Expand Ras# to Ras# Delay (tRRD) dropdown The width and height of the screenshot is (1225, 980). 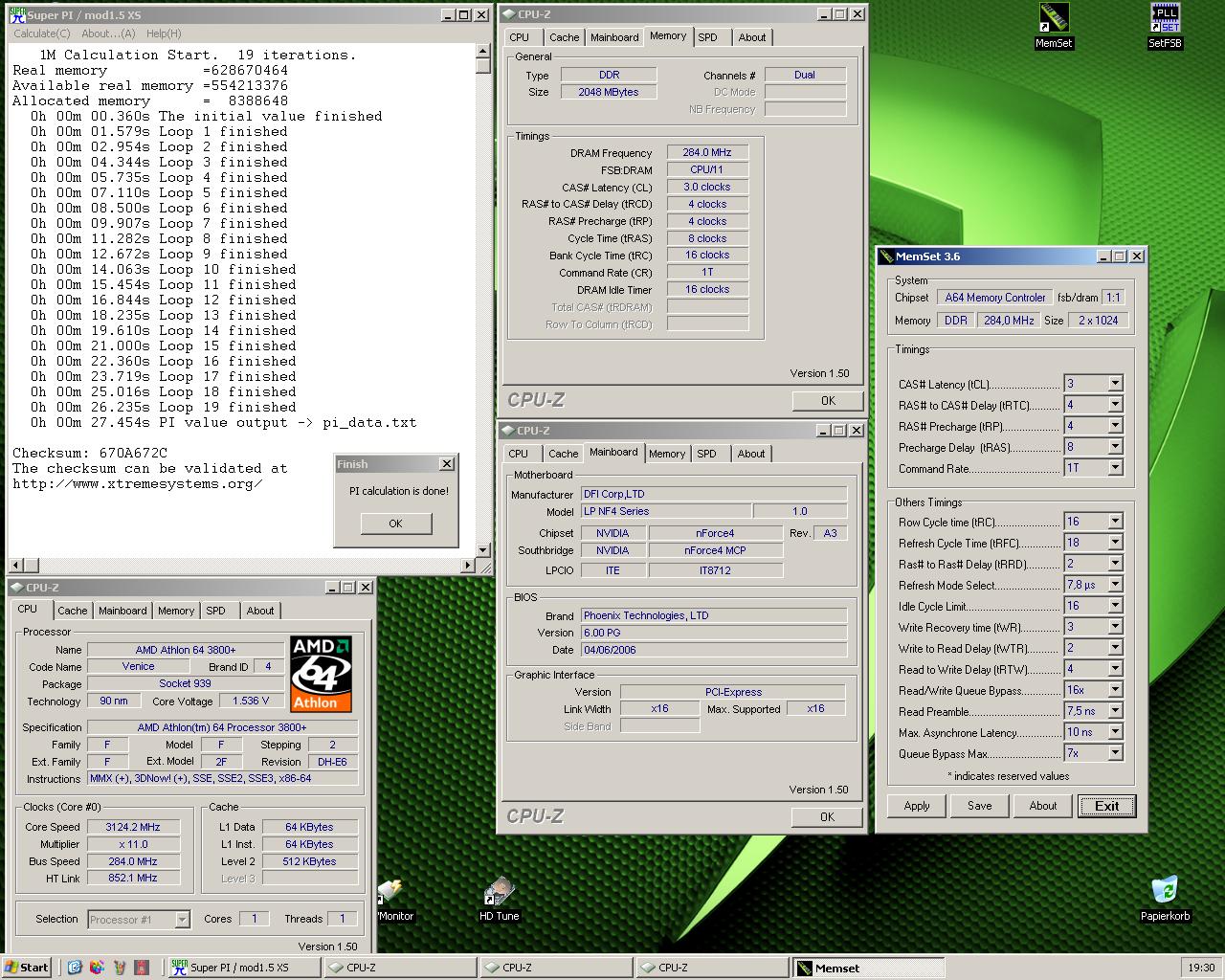pos(1115,564)
